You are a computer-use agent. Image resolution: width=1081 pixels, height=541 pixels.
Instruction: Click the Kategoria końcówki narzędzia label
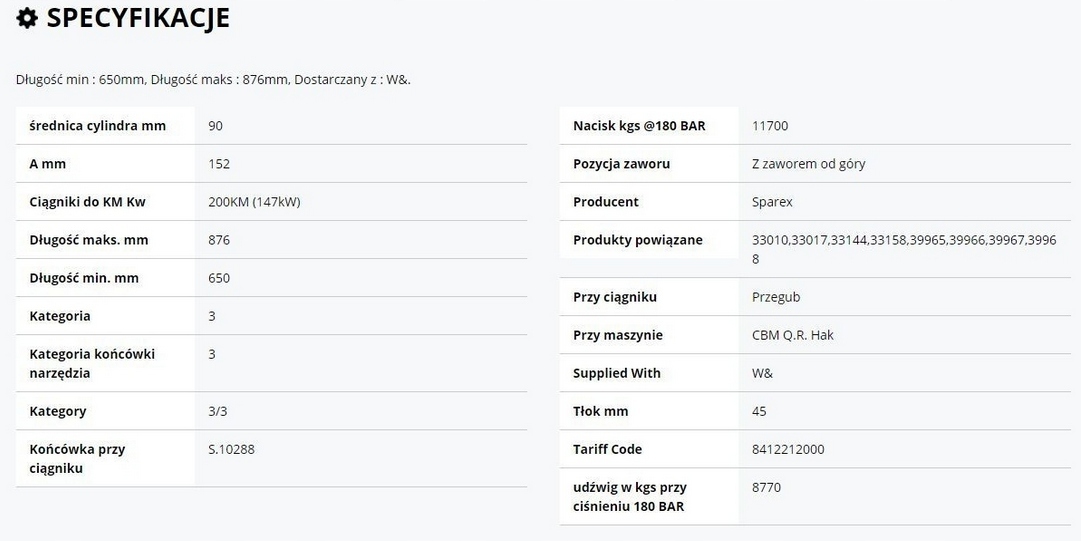point(92,363)
